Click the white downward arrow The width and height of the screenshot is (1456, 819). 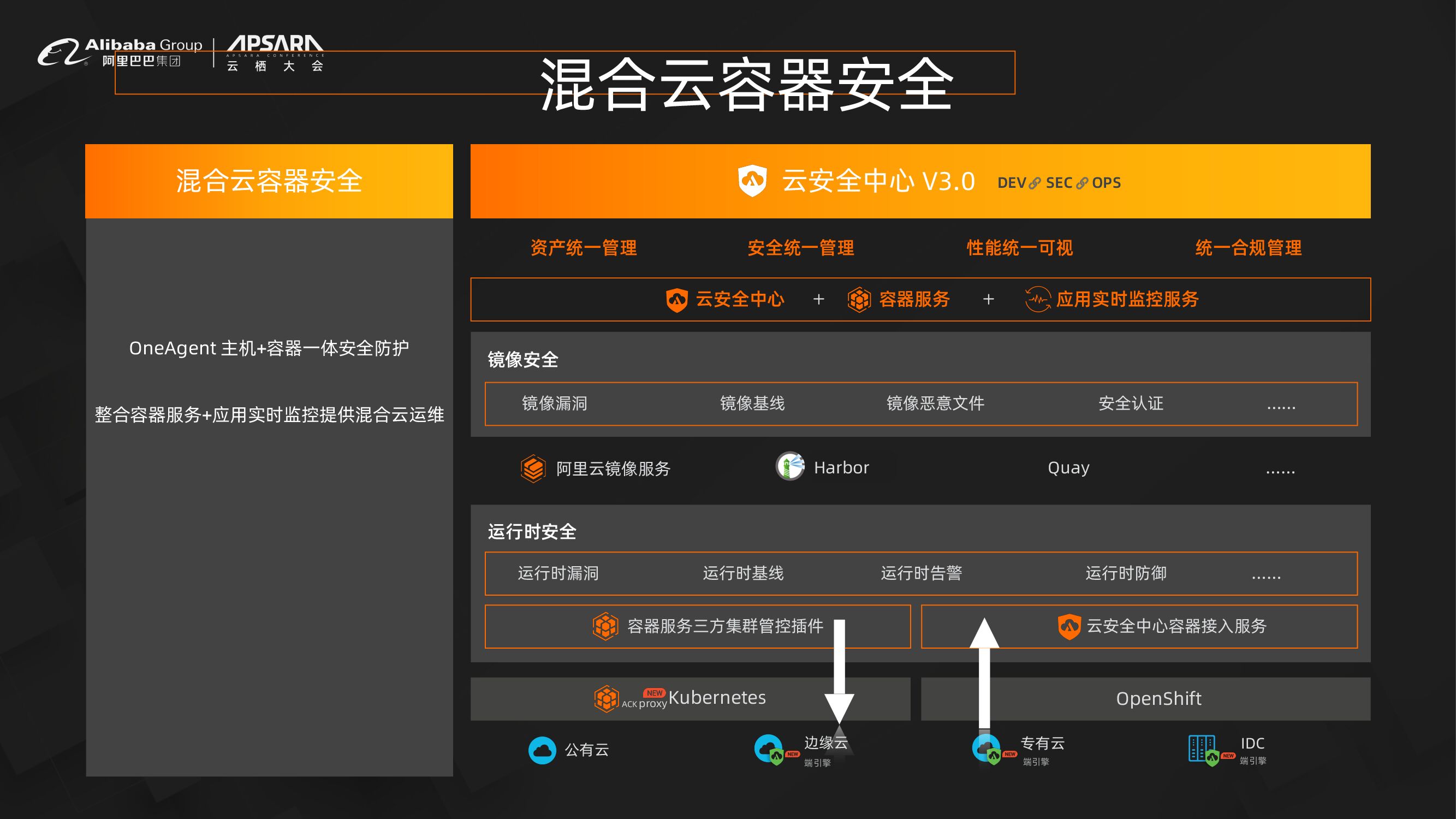pos(839,673)
